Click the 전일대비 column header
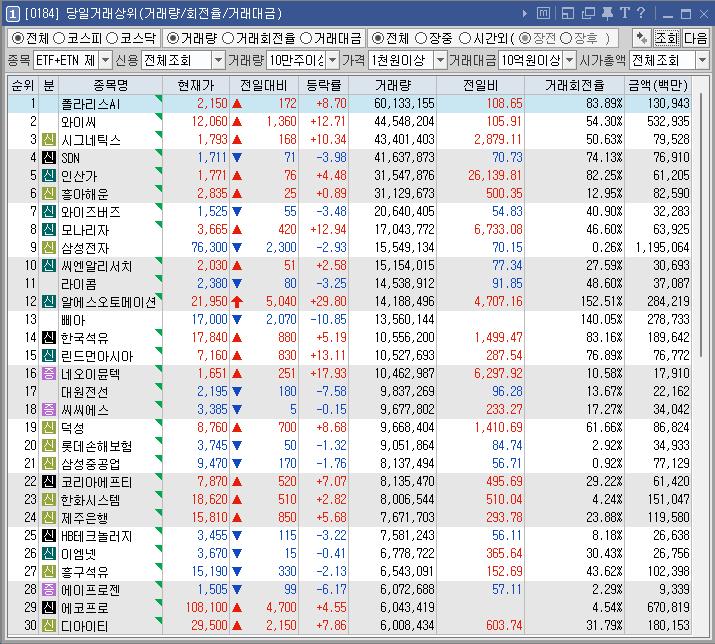 click(264, 85)
